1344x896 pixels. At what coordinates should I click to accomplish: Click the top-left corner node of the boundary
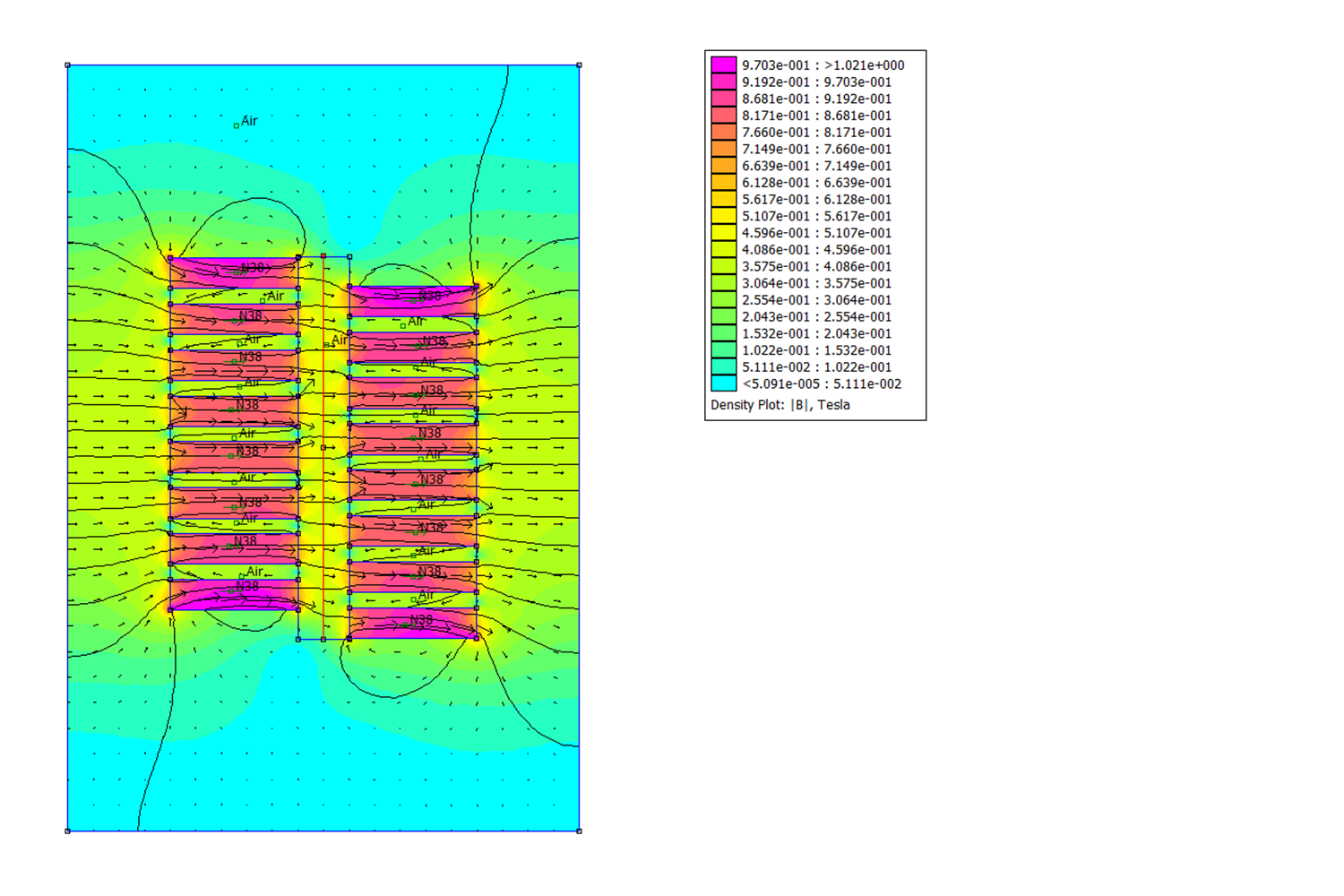pos(68,65)
